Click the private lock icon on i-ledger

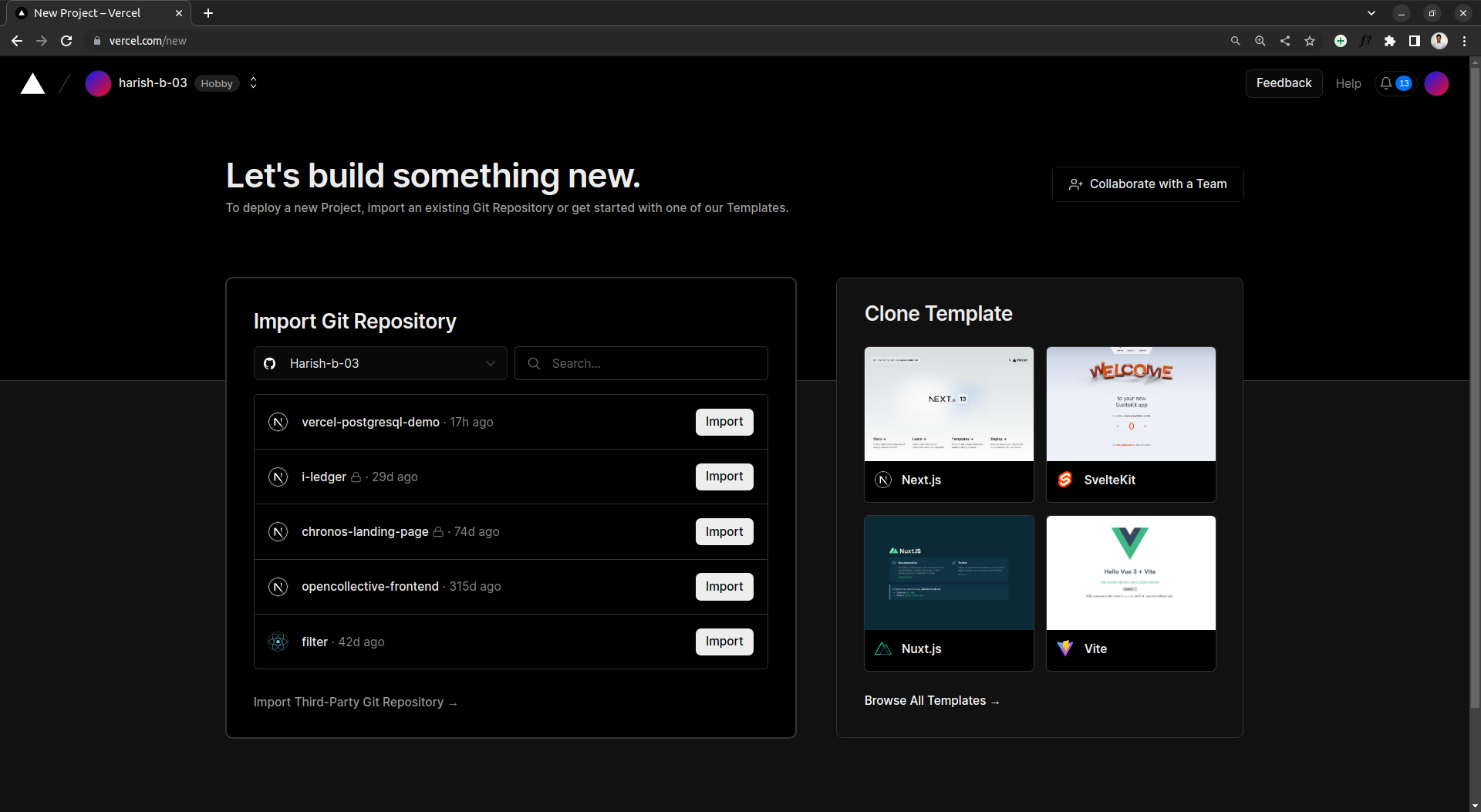pos(356,477)
